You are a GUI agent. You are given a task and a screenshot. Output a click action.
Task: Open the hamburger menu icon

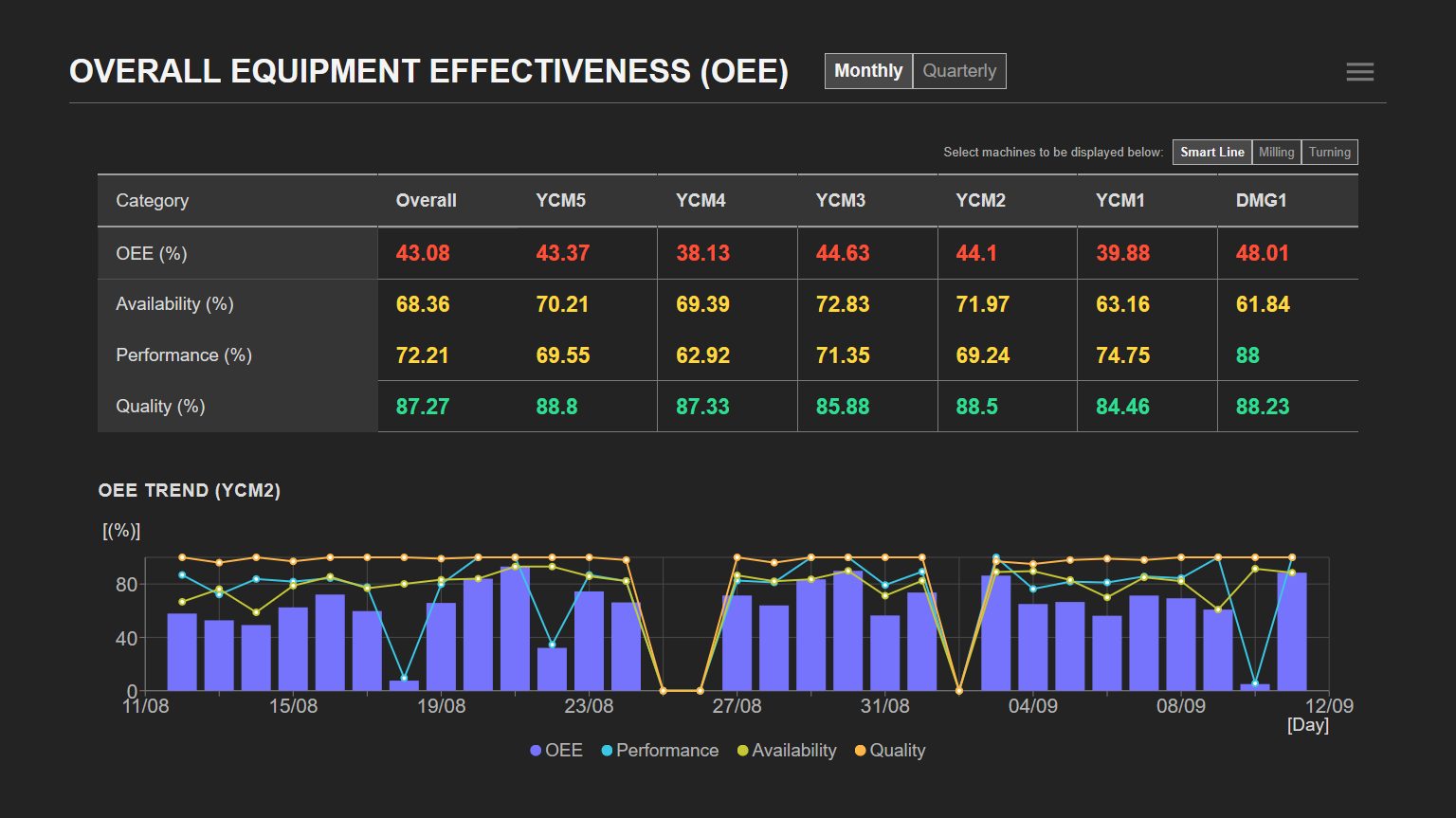click(1359, 72)
